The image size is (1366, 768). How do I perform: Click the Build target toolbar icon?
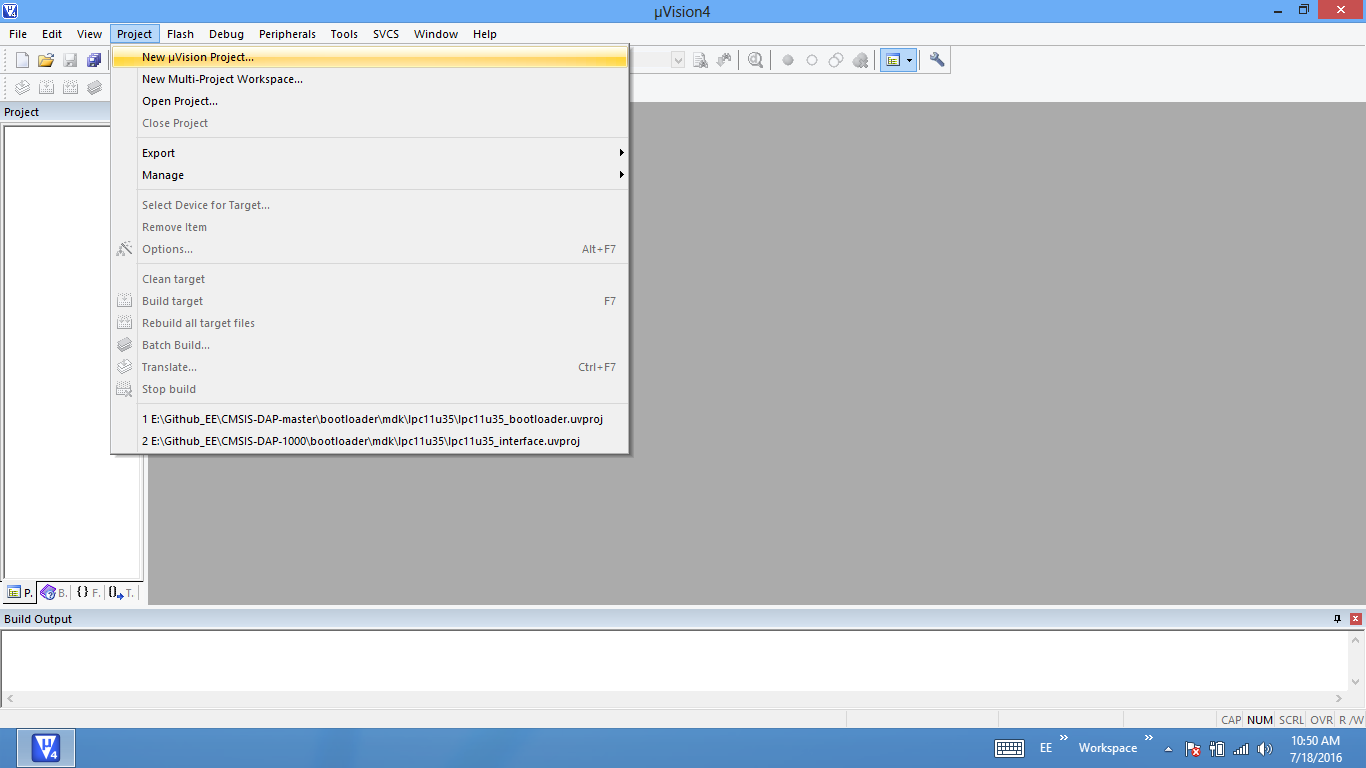click(46, 87)
